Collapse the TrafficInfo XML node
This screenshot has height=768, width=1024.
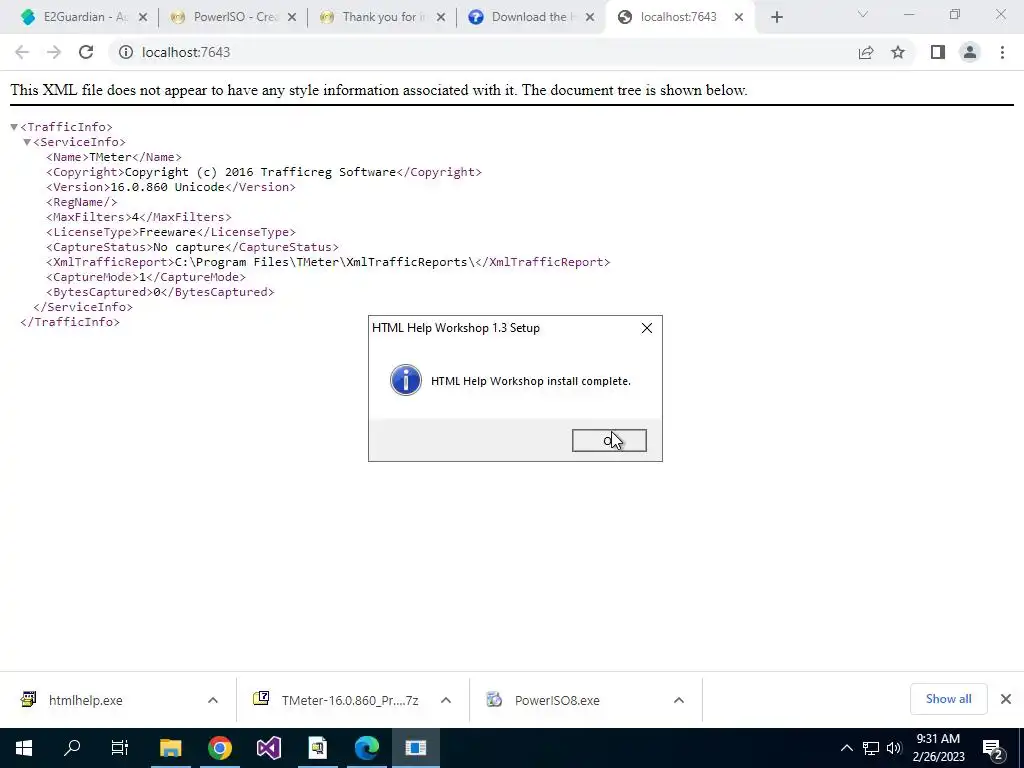(x=14, y=127)
